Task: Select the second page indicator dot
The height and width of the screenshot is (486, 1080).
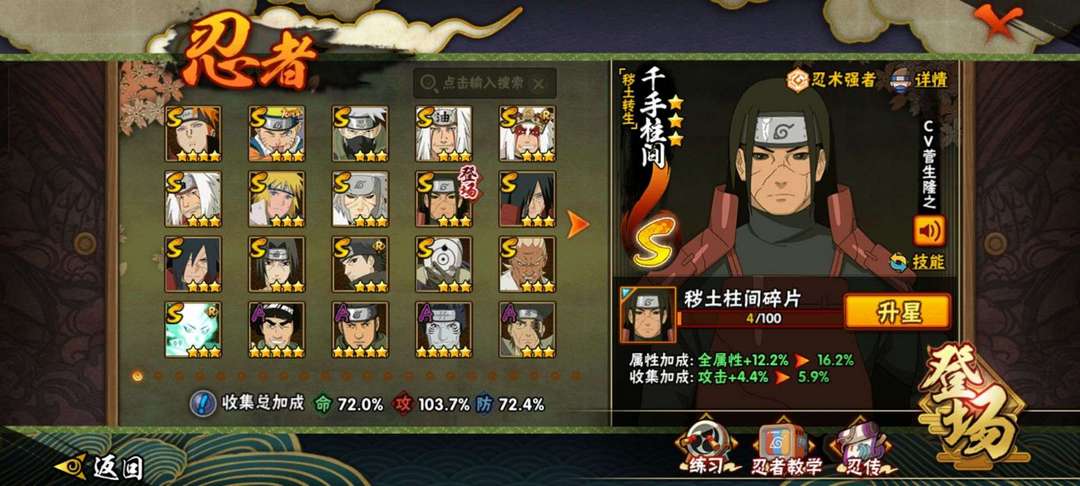Action: coord(160,376)
